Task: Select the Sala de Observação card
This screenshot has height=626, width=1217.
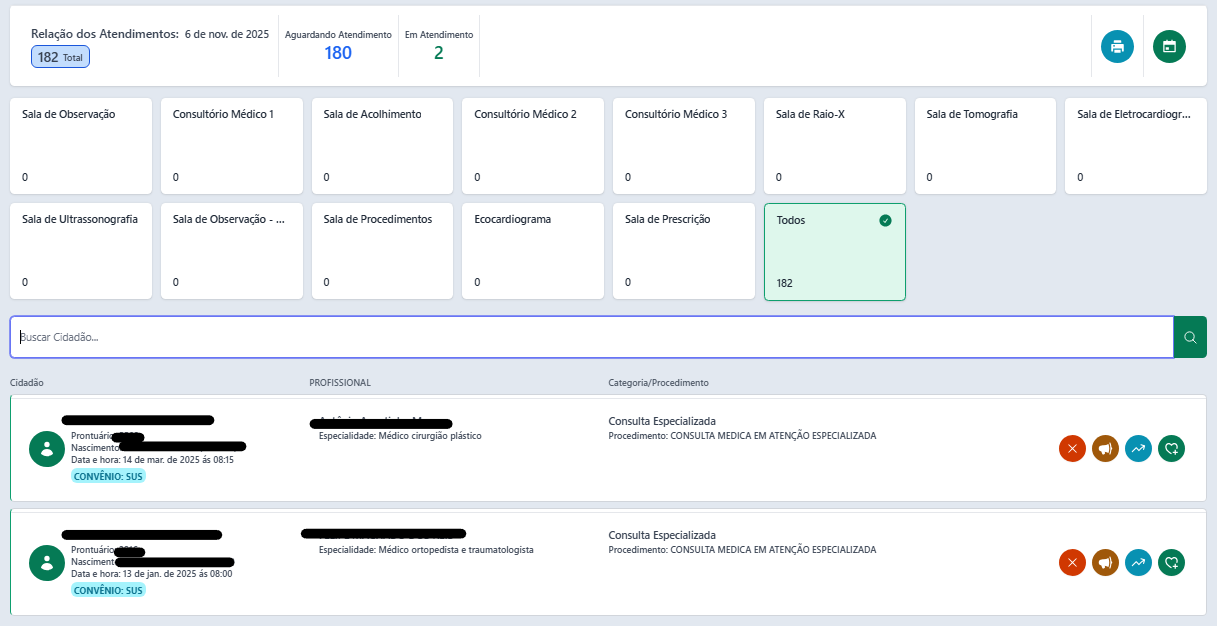Action: [81, 146]
